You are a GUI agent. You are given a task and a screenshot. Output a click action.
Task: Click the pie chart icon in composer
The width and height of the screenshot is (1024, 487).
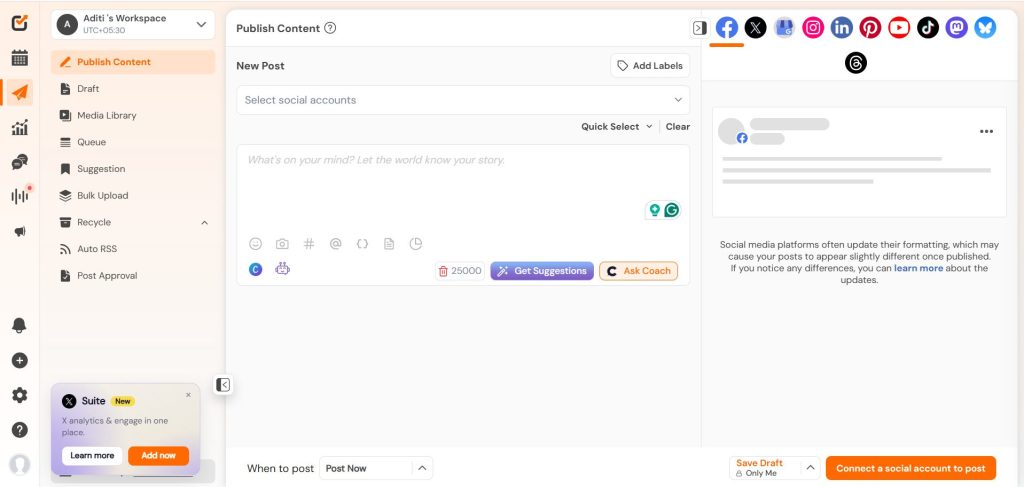(416, 244)
